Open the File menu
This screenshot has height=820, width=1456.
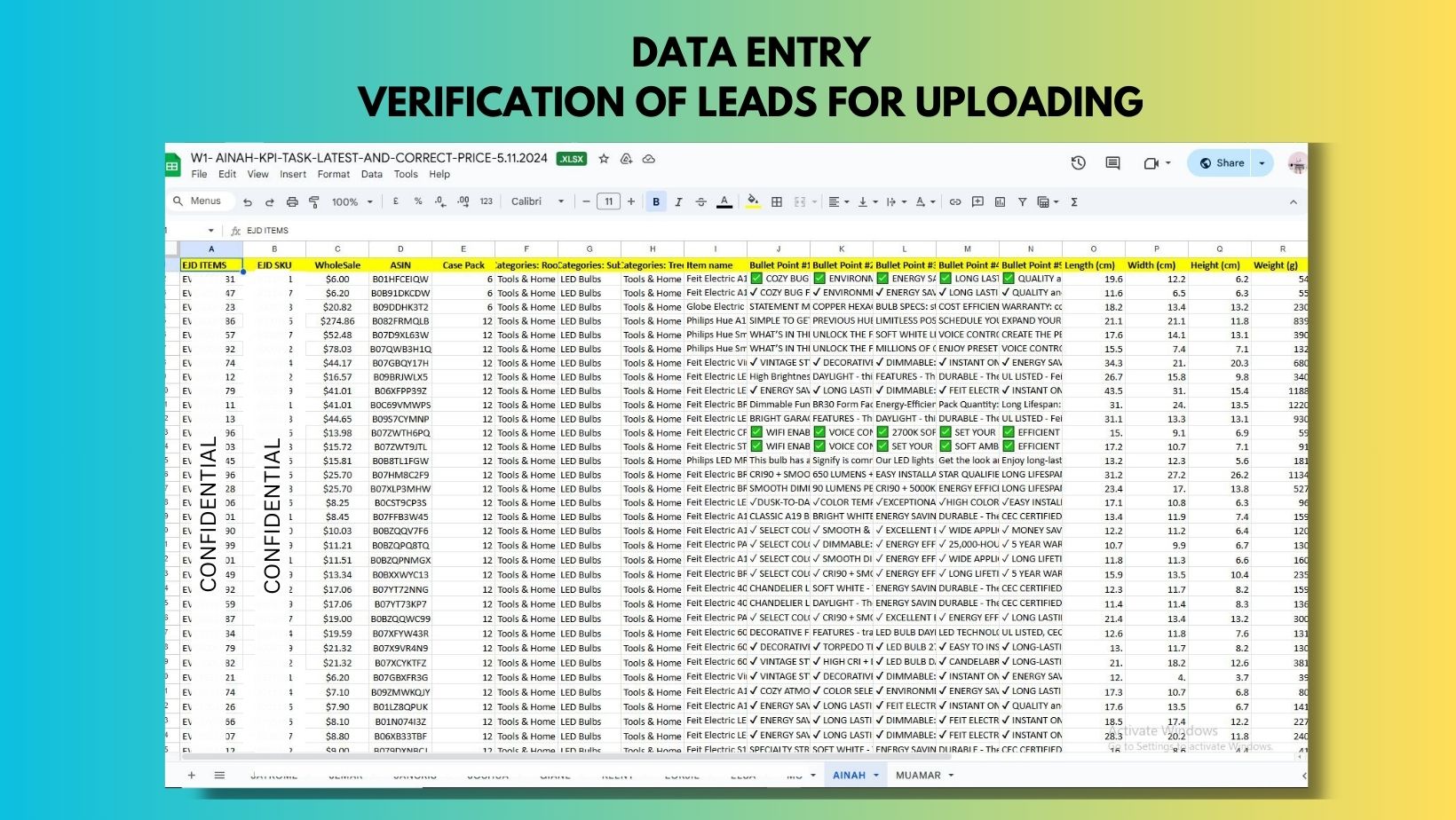[199, 174]
